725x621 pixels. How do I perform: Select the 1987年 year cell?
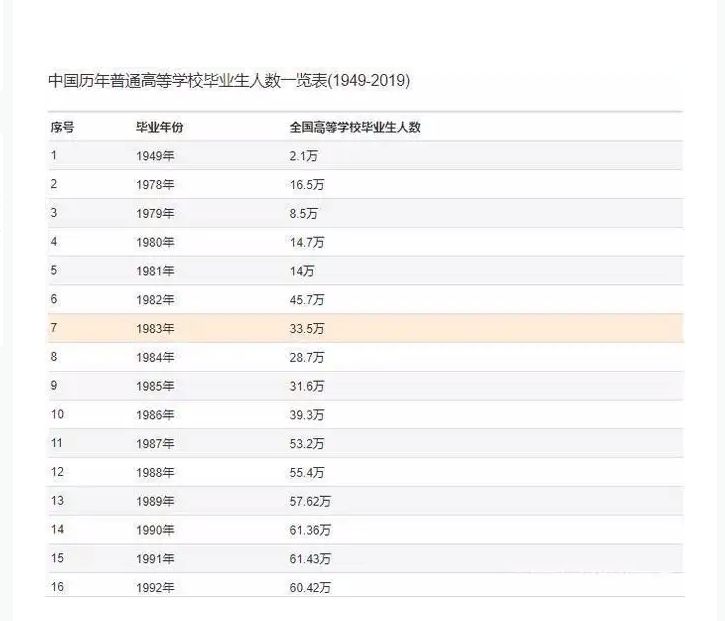155,443
